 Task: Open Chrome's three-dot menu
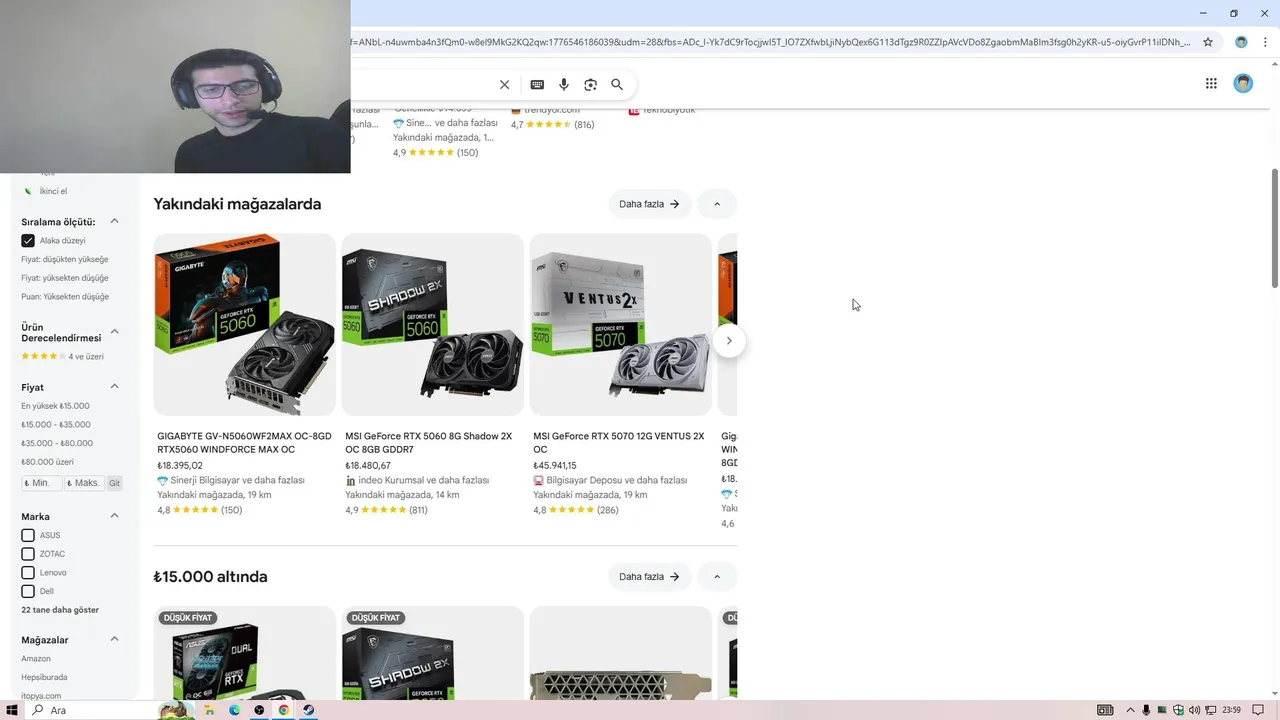(1265, 42)
